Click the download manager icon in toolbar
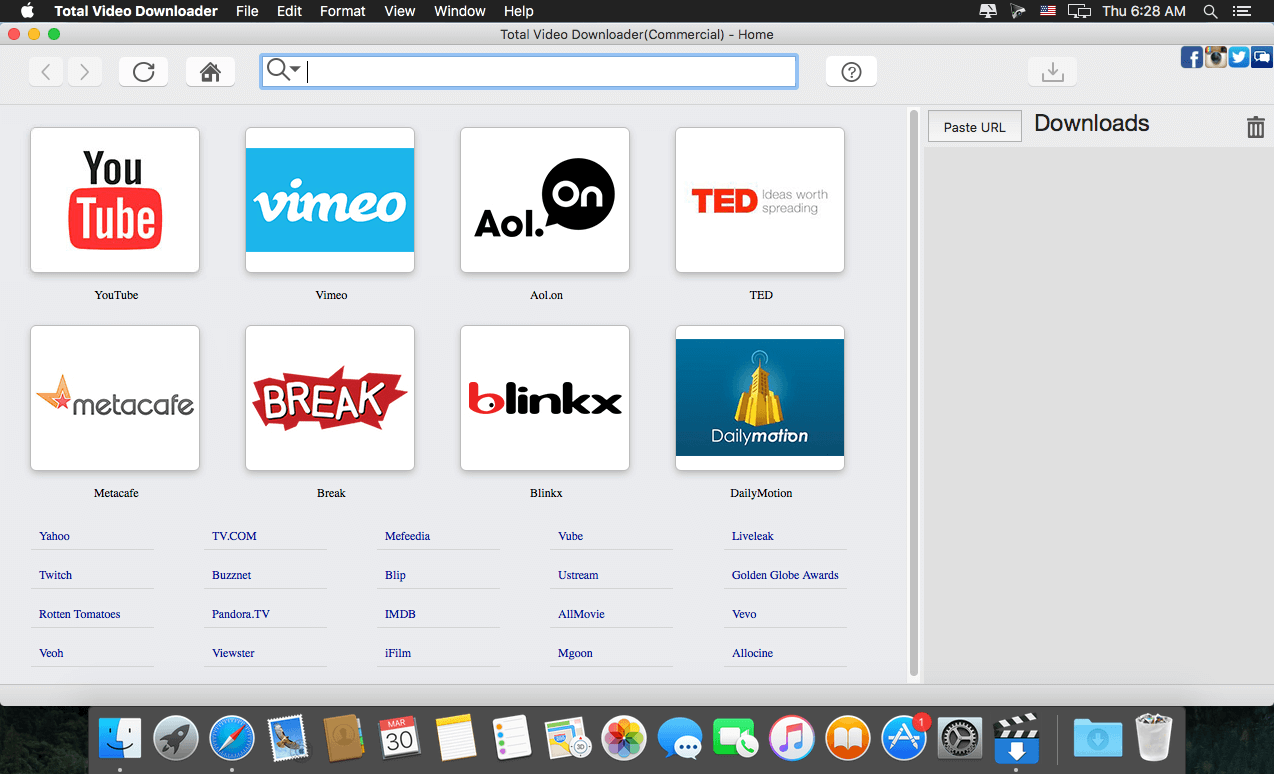This screenshot has height=774, width=1274. (x=1052, y=71)
